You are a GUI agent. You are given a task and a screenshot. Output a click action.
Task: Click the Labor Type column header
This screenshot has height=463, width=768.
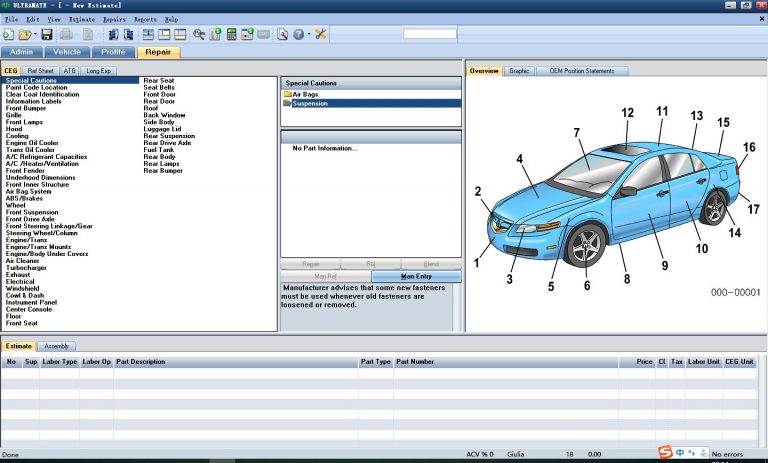tap(60, 362)
